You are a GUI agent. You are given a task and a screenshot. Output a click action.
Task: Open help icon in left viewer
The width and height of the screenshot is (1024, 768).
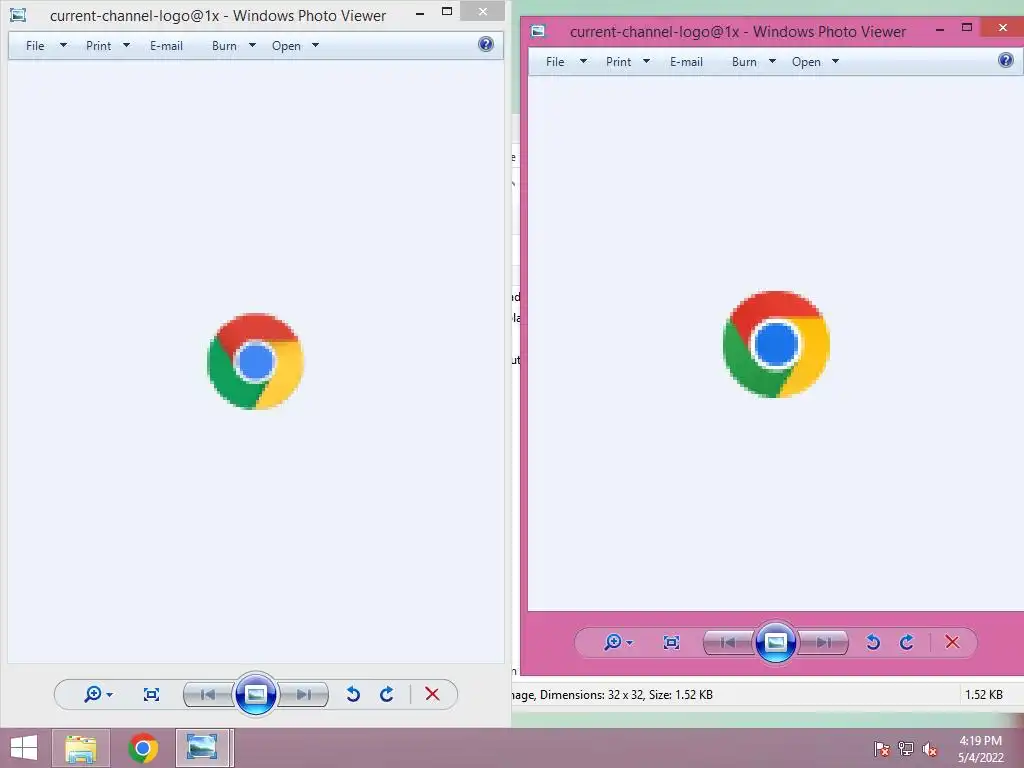(x=486, y=44)
